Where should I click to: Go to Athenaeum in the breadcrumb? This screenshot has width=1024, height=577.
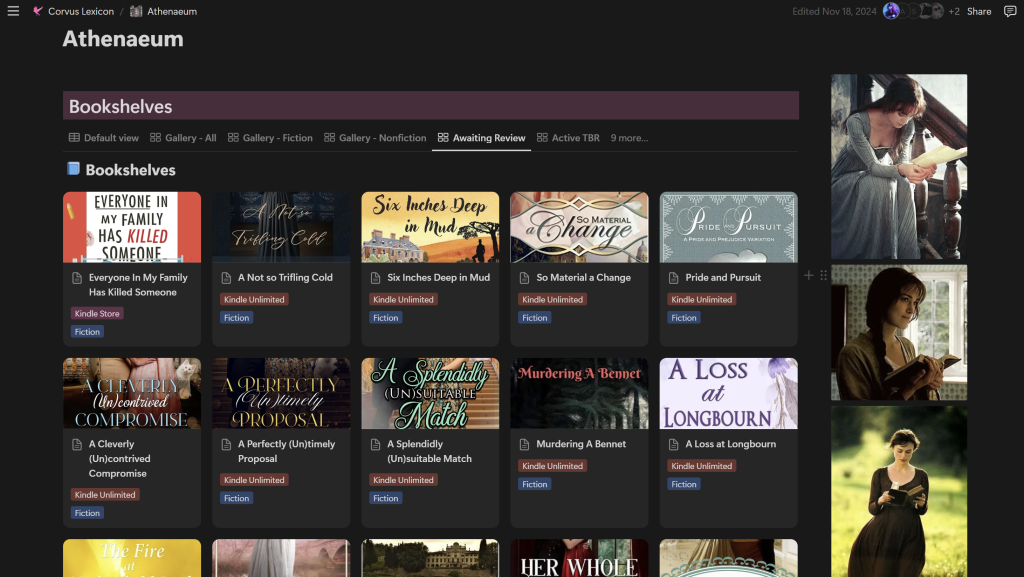tap(171, 11)
